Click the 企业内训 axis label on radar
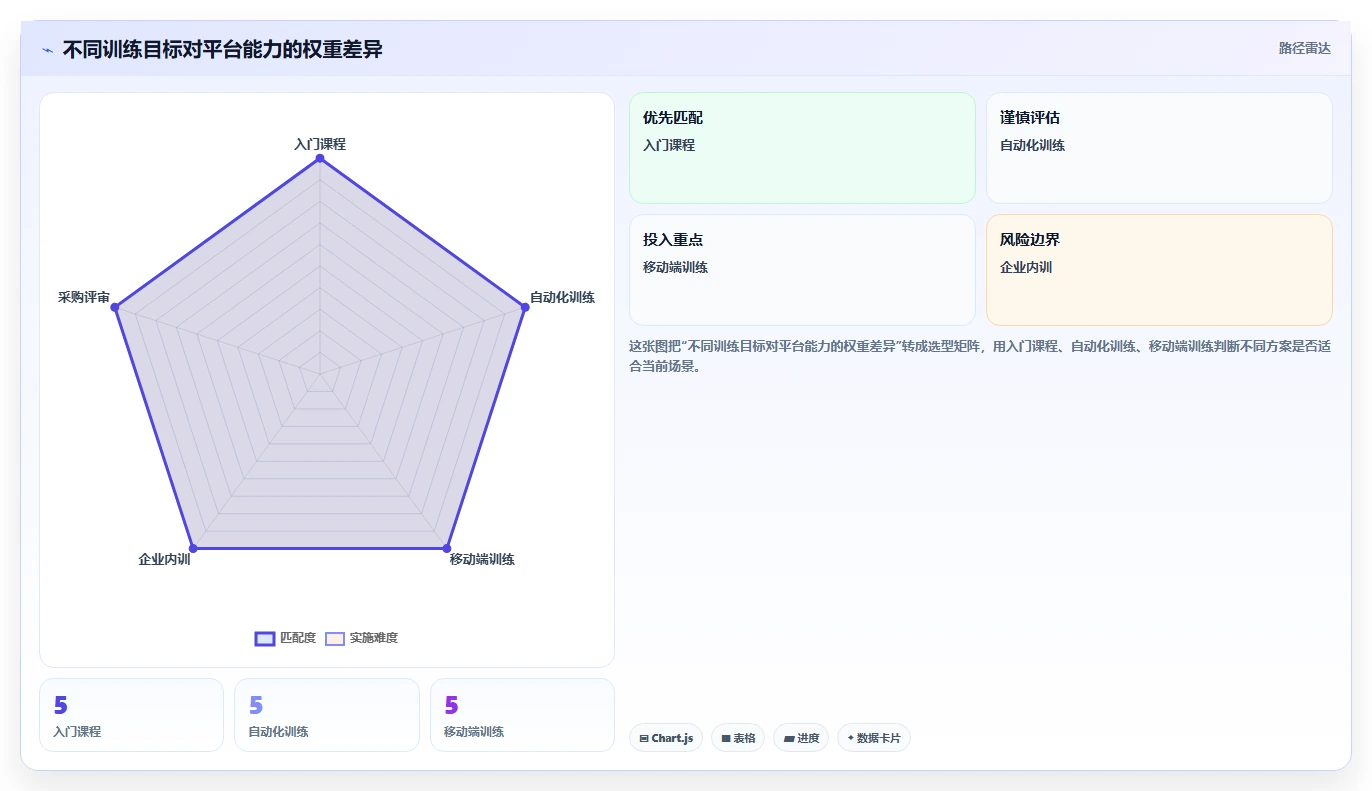1372x791 pixels. (x=164, y=559)
